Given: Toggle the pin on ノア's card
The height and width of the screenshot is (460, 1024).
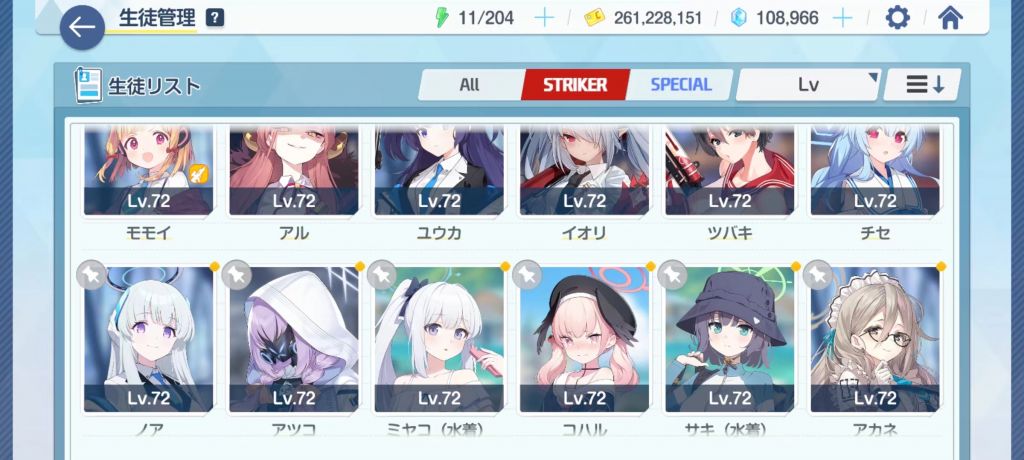Looking at the screenshot, I should 91,274.
